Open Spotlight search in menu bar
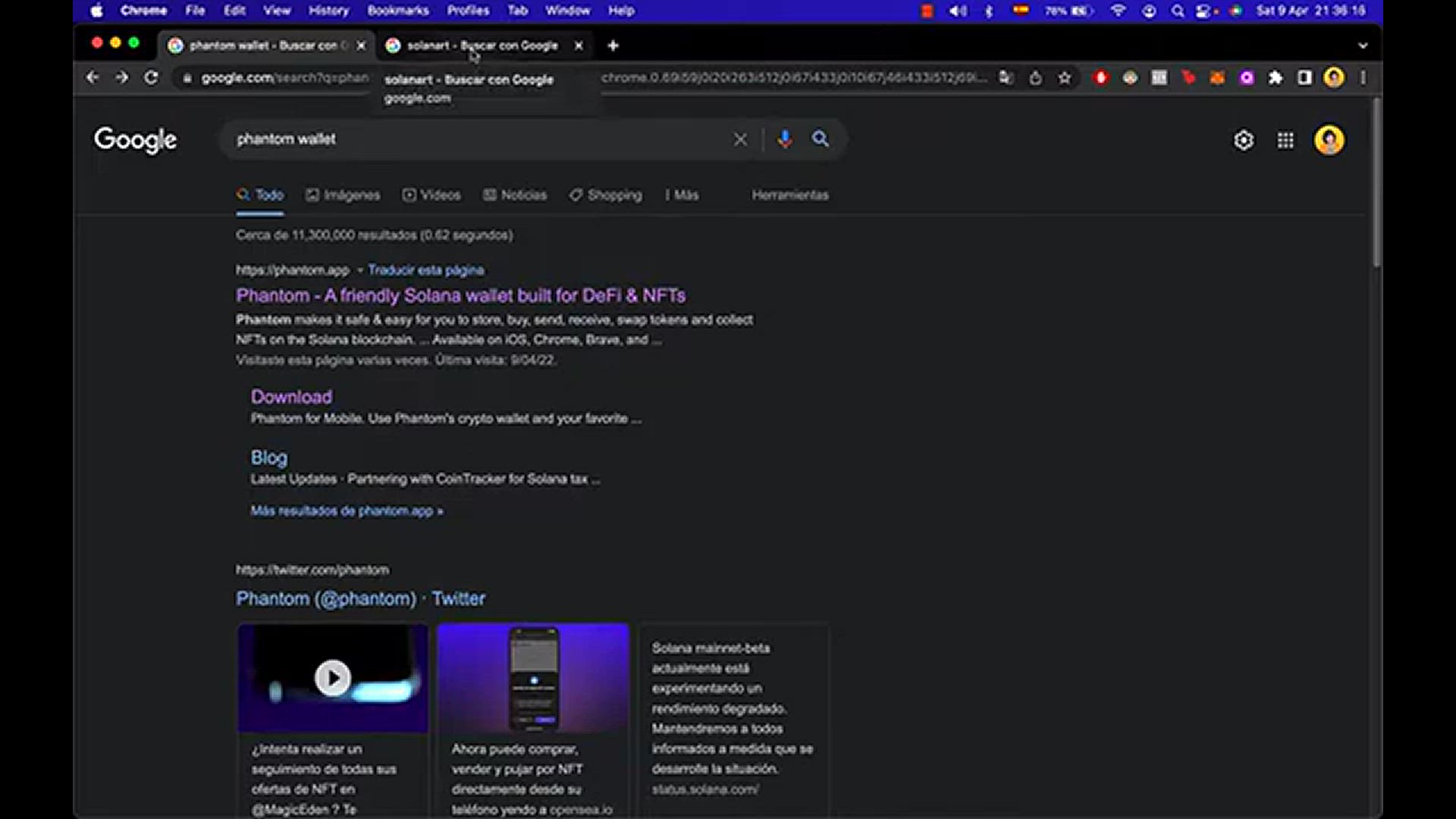Image resolution: width=1456 pixels, height=819 pixels. tap(1177, 11)
